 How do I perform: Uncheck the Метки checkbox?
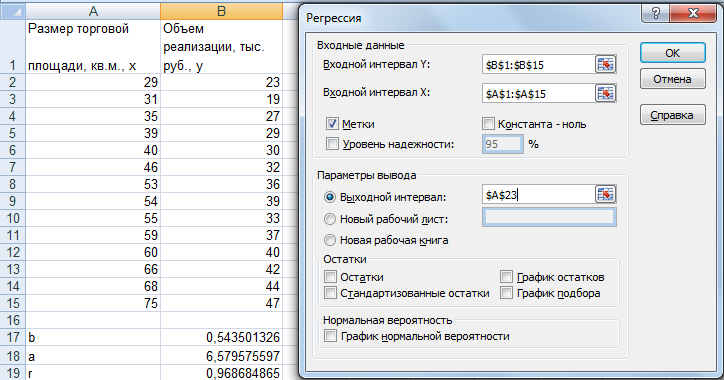(x=332, y=124)
